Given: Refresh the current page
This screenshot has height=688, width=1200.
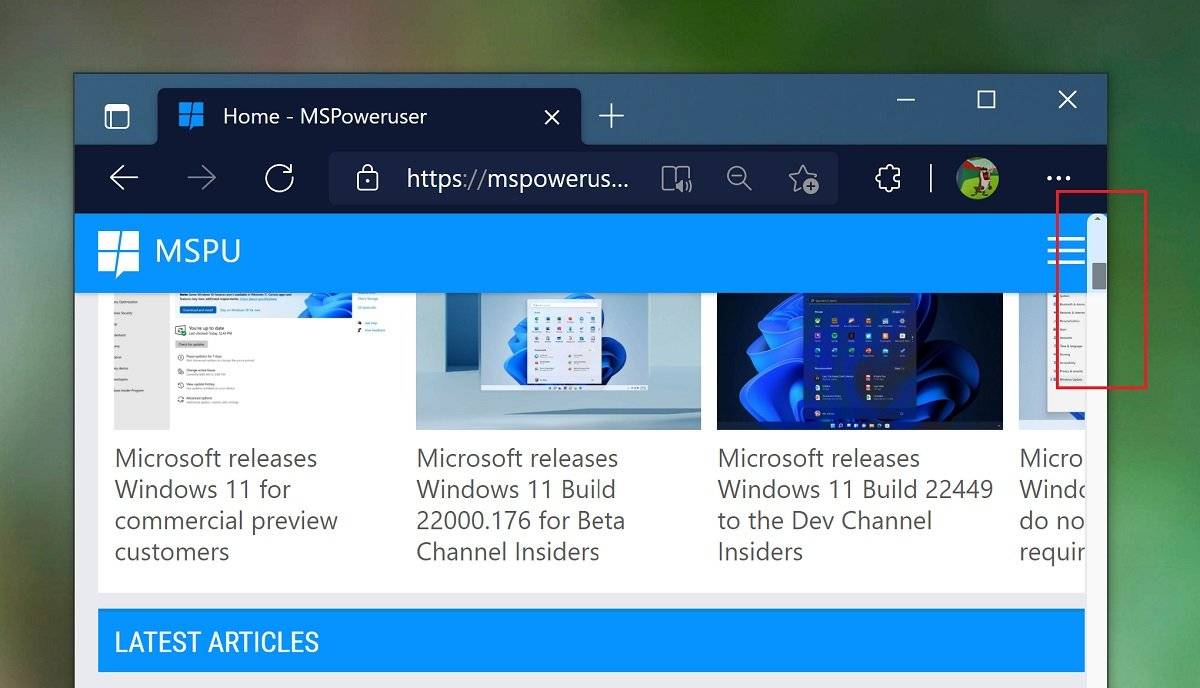Looking at the screenshot, I should point(279,178).
